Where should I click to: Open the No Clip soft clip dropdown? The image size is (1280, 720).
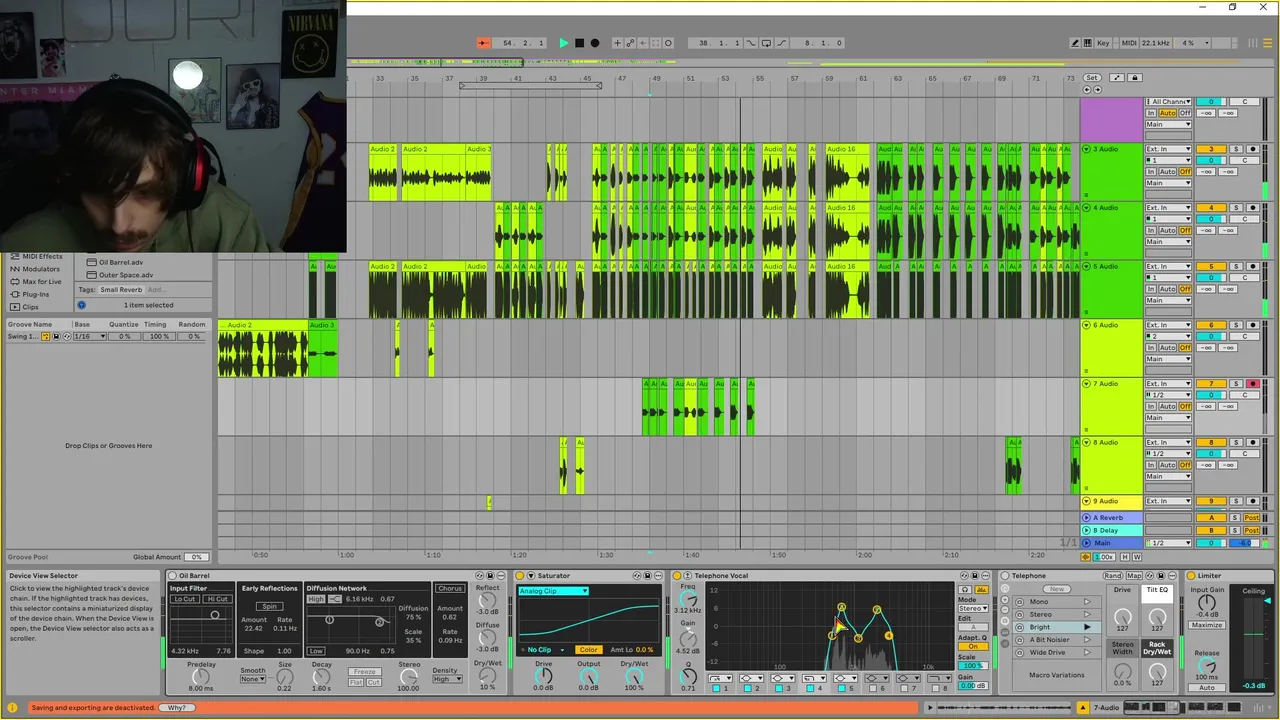coord(545,650)
